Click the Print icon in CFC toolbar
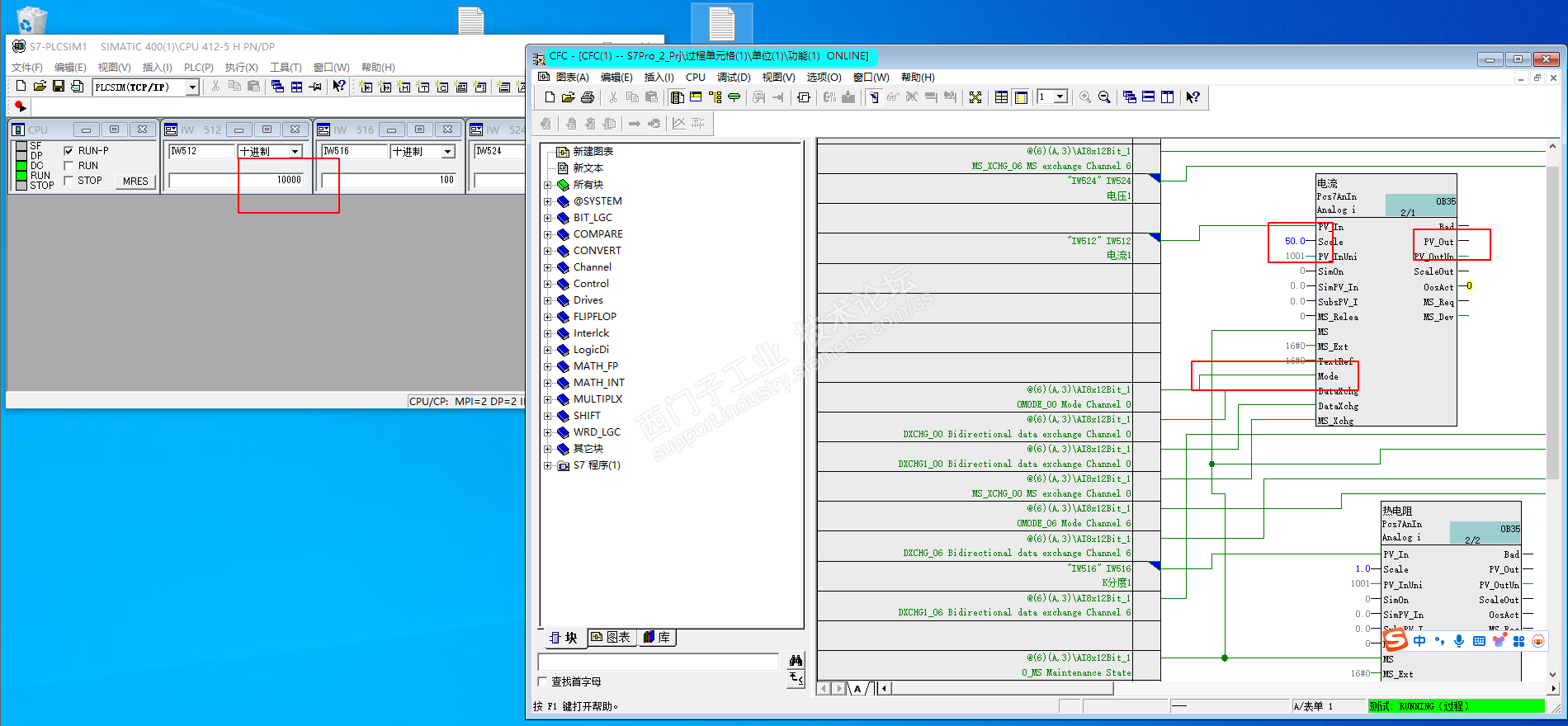This screenshot has width=1568, height=726. coord(588,97)
